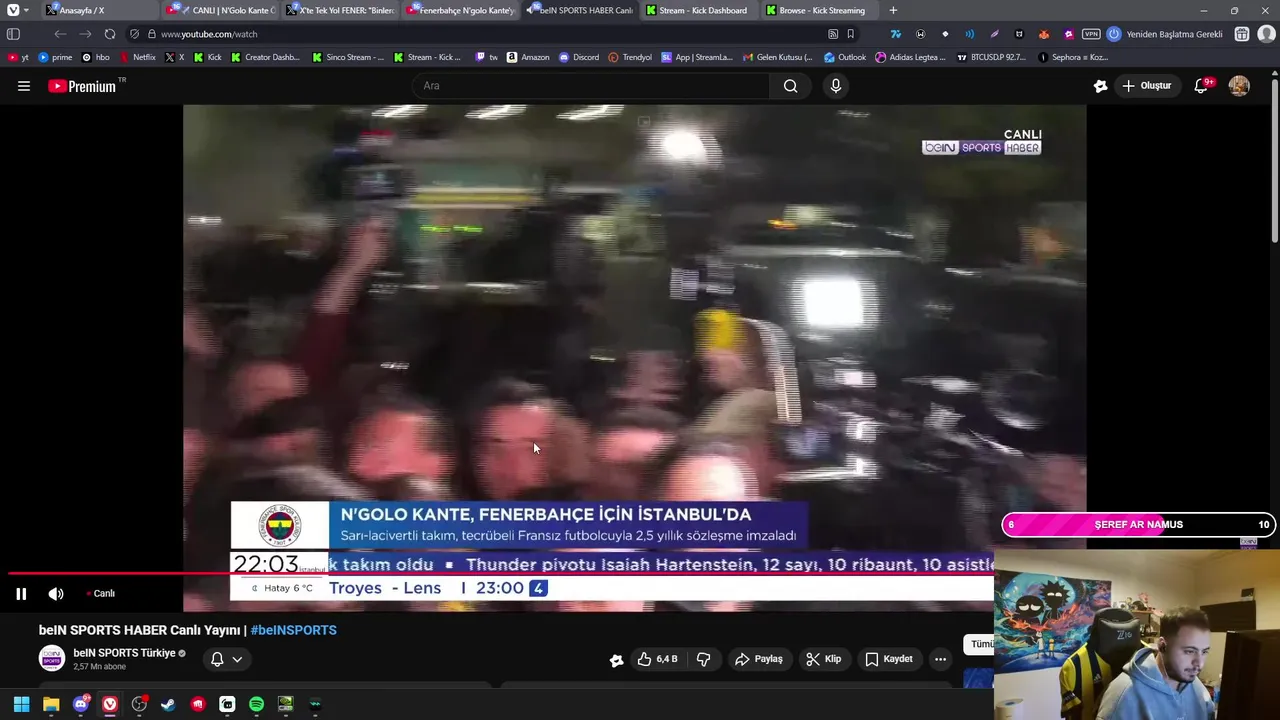Screen dimensions: 1280x720
Task: Open the Creator Dashb... bookmark
Action: (x=264, y=57)
